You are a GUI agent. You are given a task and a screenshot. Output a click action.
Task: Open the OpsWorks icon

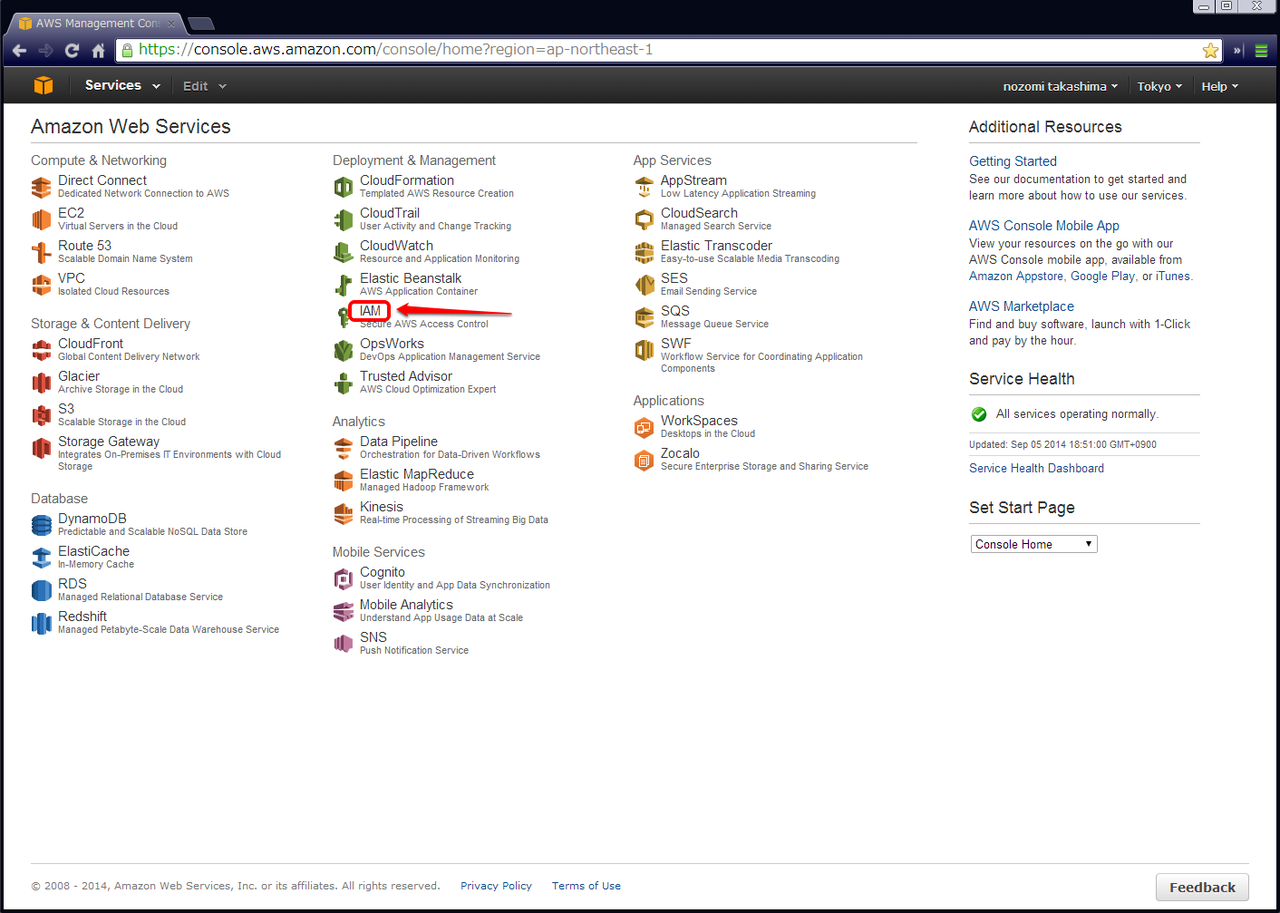point(343,350)
